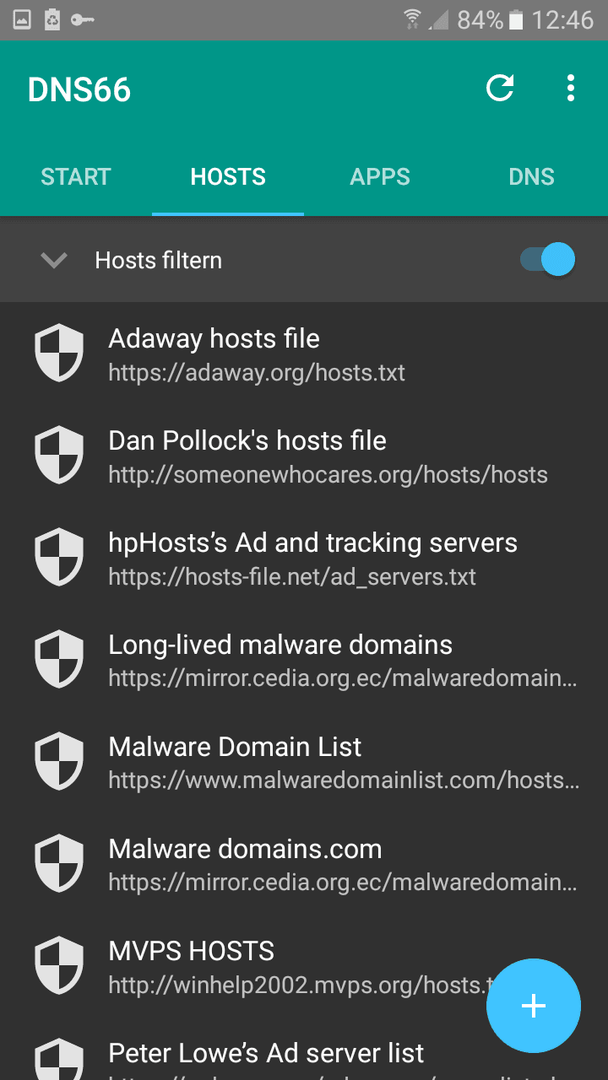Tap the VPN key status bar icon
The width and height of the screenshot is (608, 1080).
click(x=82, y=20)
